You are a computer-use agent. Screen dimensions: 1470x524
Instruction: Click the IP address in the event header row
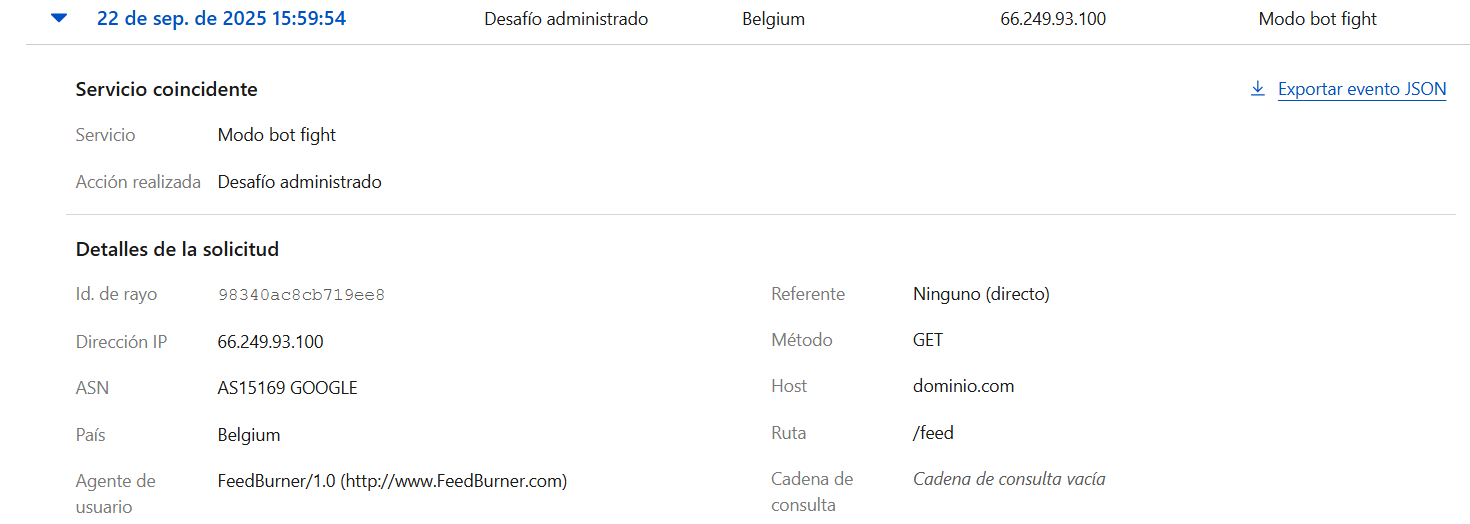(1052, 19)
